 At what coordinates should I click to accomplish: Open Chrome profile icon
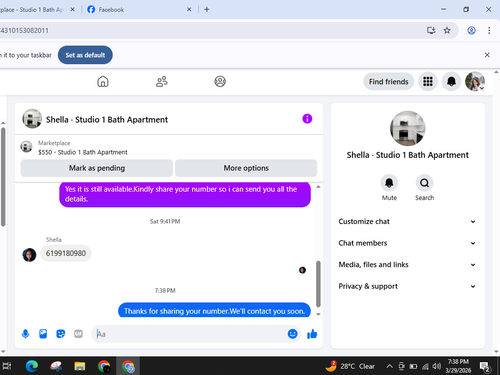pyautogui.click(x=471, y=31)
